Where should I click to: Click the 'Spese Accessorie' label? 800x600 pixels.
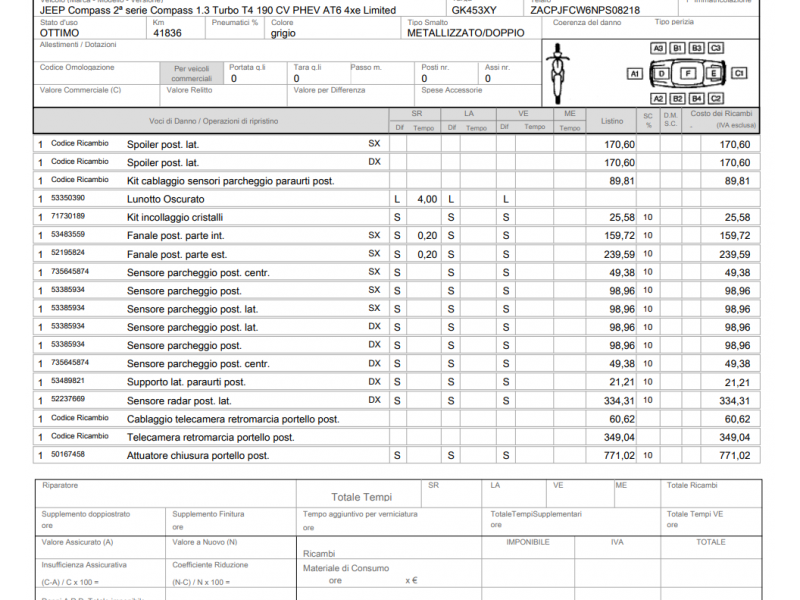point(452,90)
